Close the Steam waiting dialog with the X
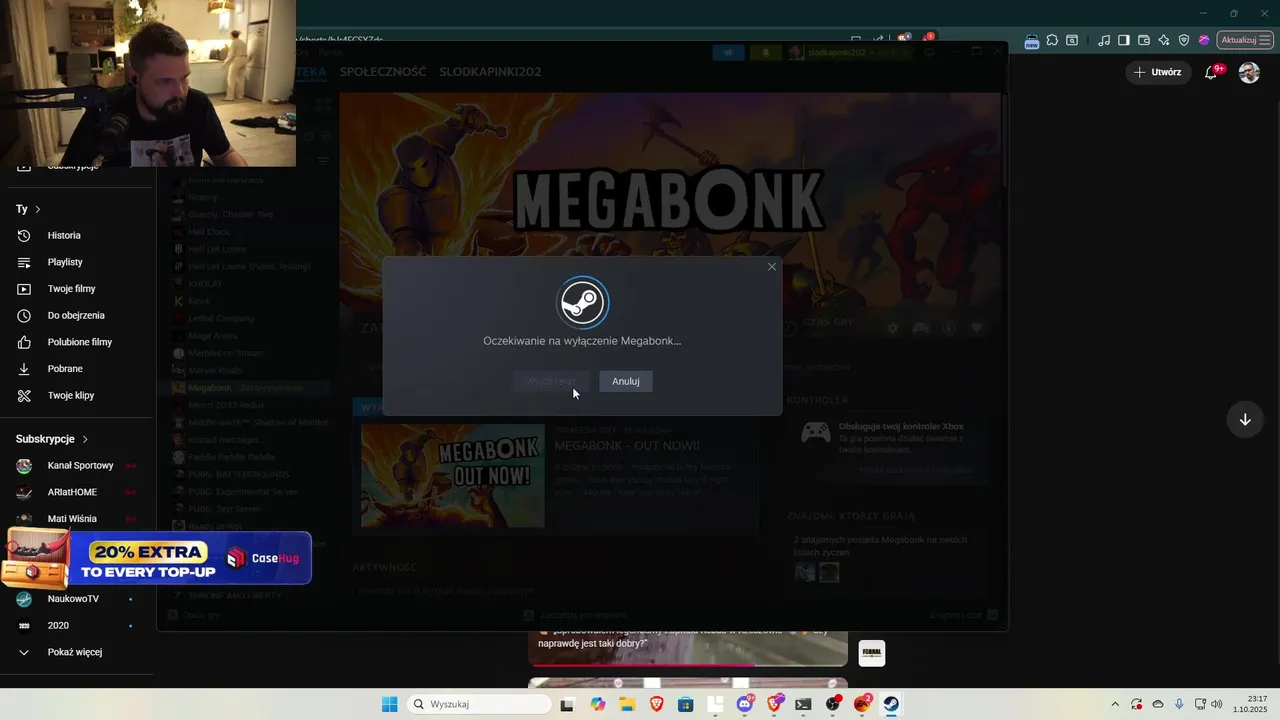The height and width of the screenshot is (720, 1280). pos(771,267)
